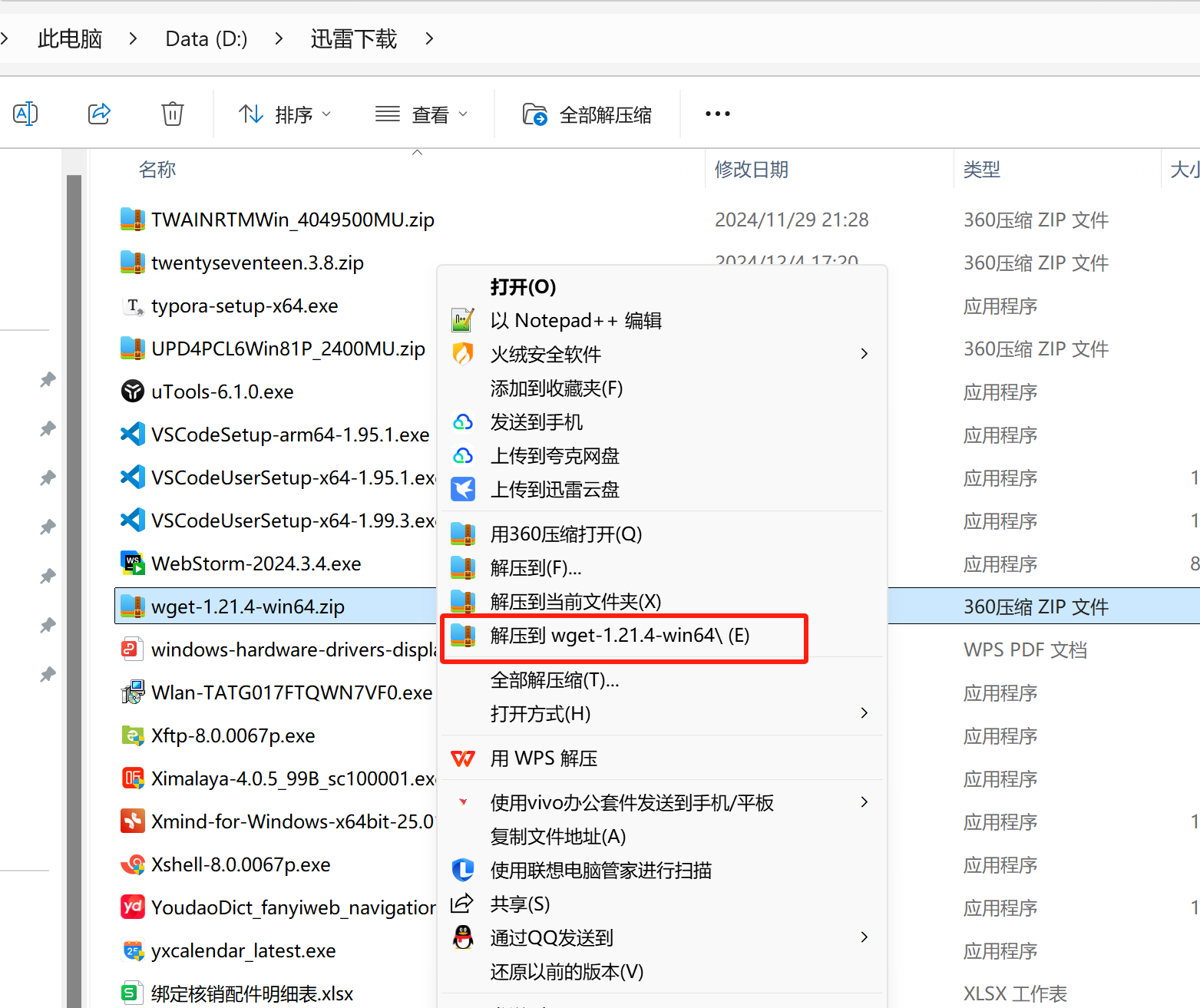This screenshot has height=1008, width=1200.
Task: Click the vertical scrollbar of navigation pane
Action: click(74, 591)
